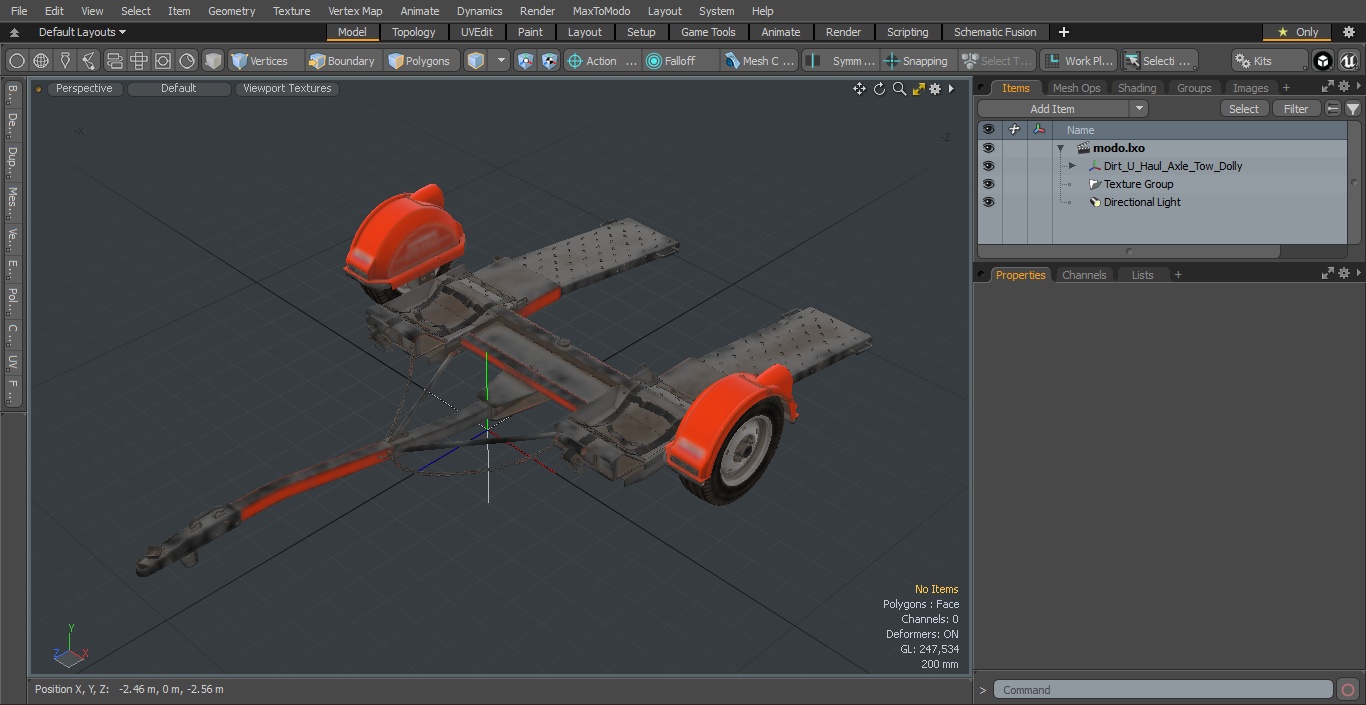Click the Select button in Items panel
1366x705 pixels.
1244,109
